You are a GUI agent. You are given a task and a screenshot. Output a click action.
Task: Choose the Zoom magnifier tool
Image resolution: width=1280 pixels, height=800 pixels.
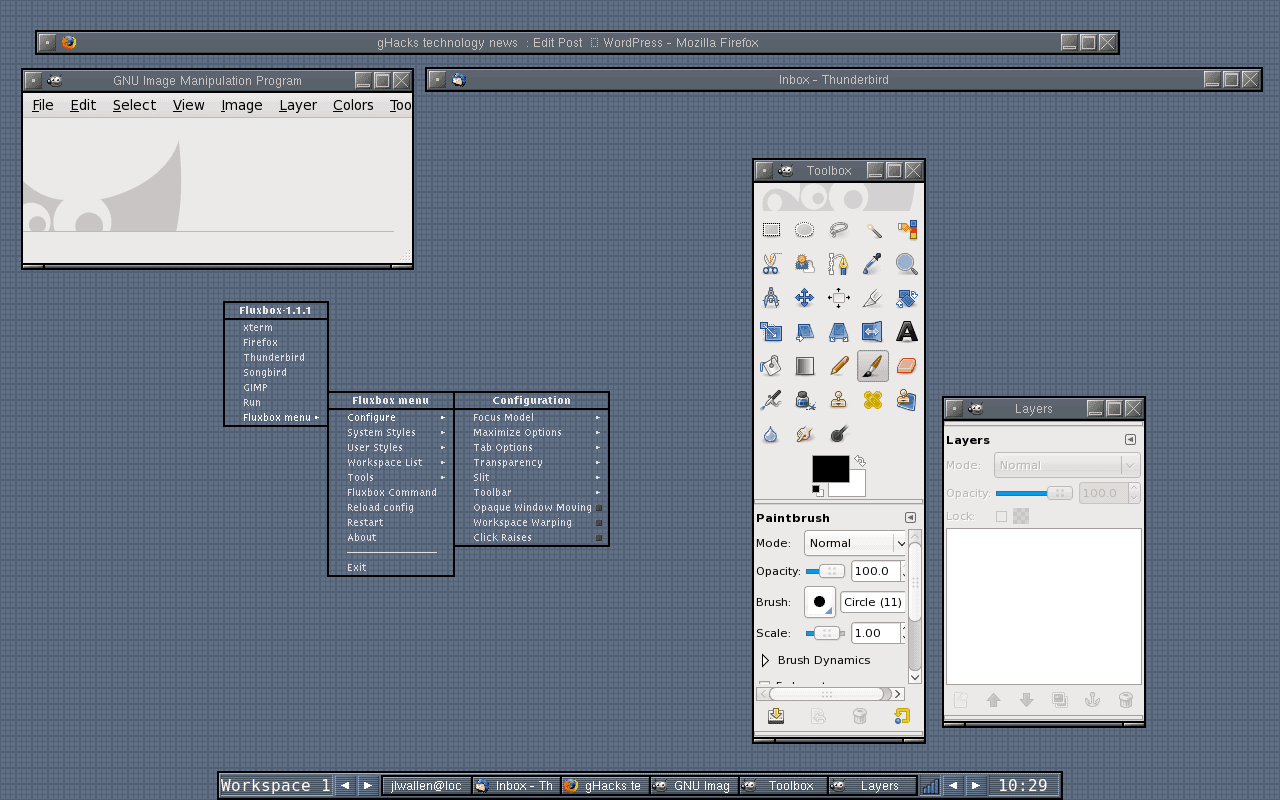pyautogui.click(x=907, y=264)
